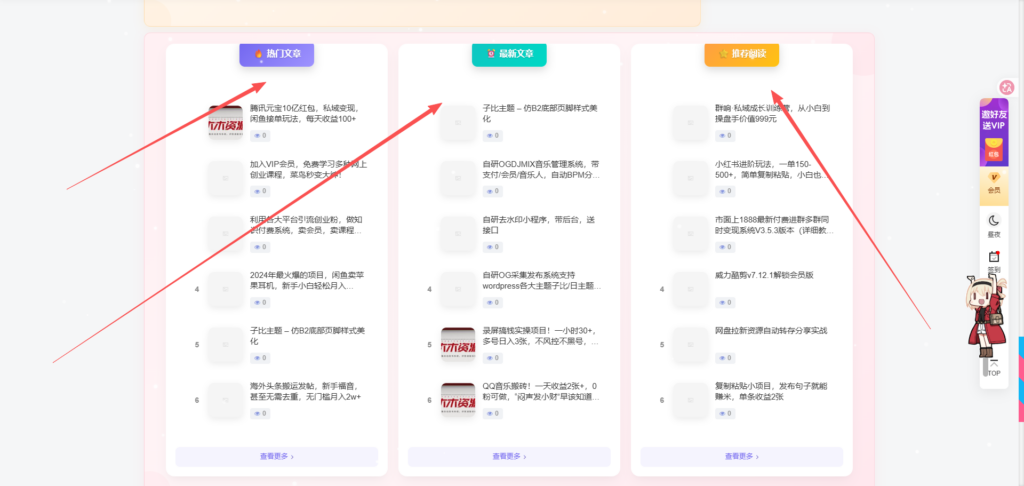Open article QQ音乐搬砖！一天收益2张+
Viewport: 1024px width, 486px height.
click(541, 391)
